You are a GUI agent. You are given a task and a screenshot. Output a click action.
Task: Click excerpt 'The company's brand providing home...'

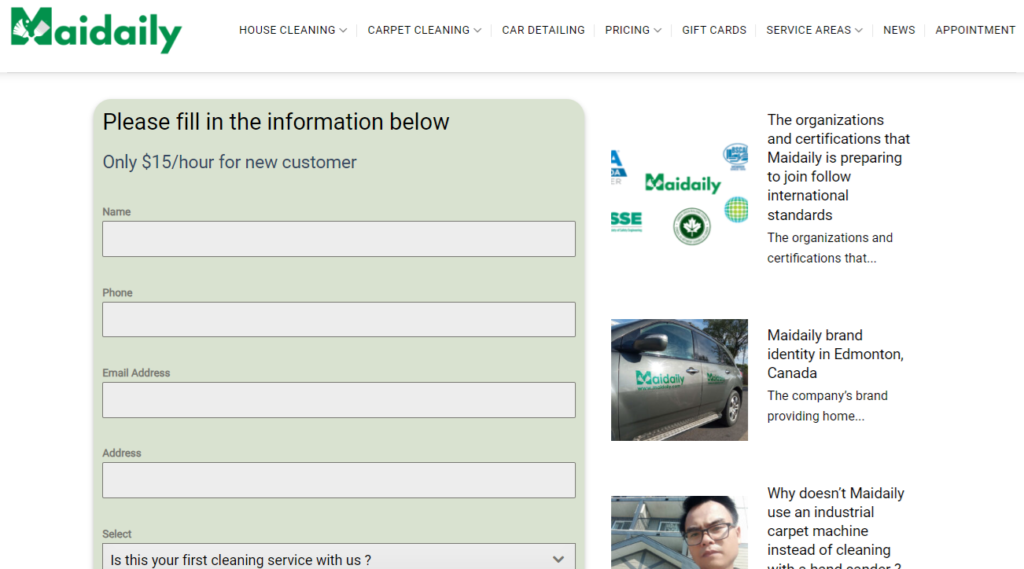(x=827, y=406)
